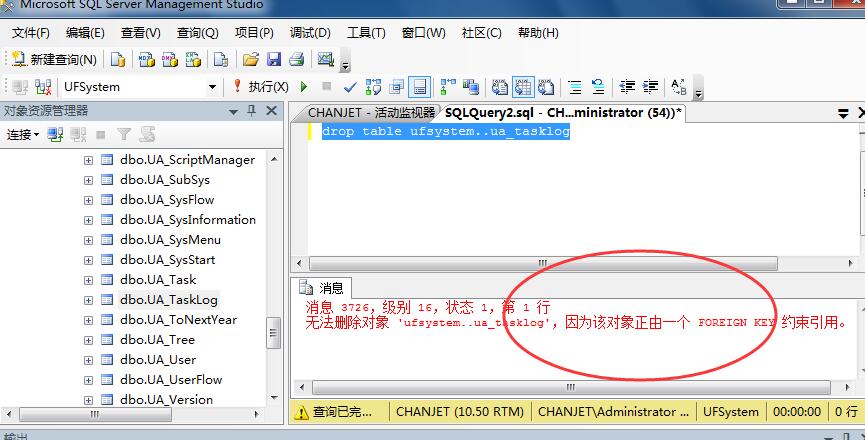Click the Analysis Services DMX Query icon
The height and width of the screenshot is (440, 865).
[x=170, y=60]
